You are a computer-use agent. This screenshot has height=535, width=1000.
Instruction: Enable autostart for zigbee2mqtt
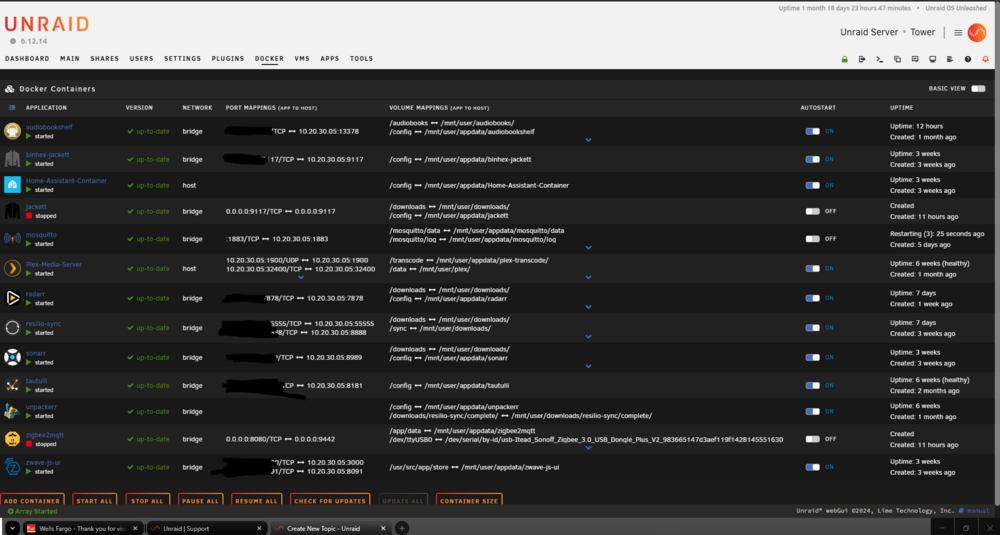point(812,439)
